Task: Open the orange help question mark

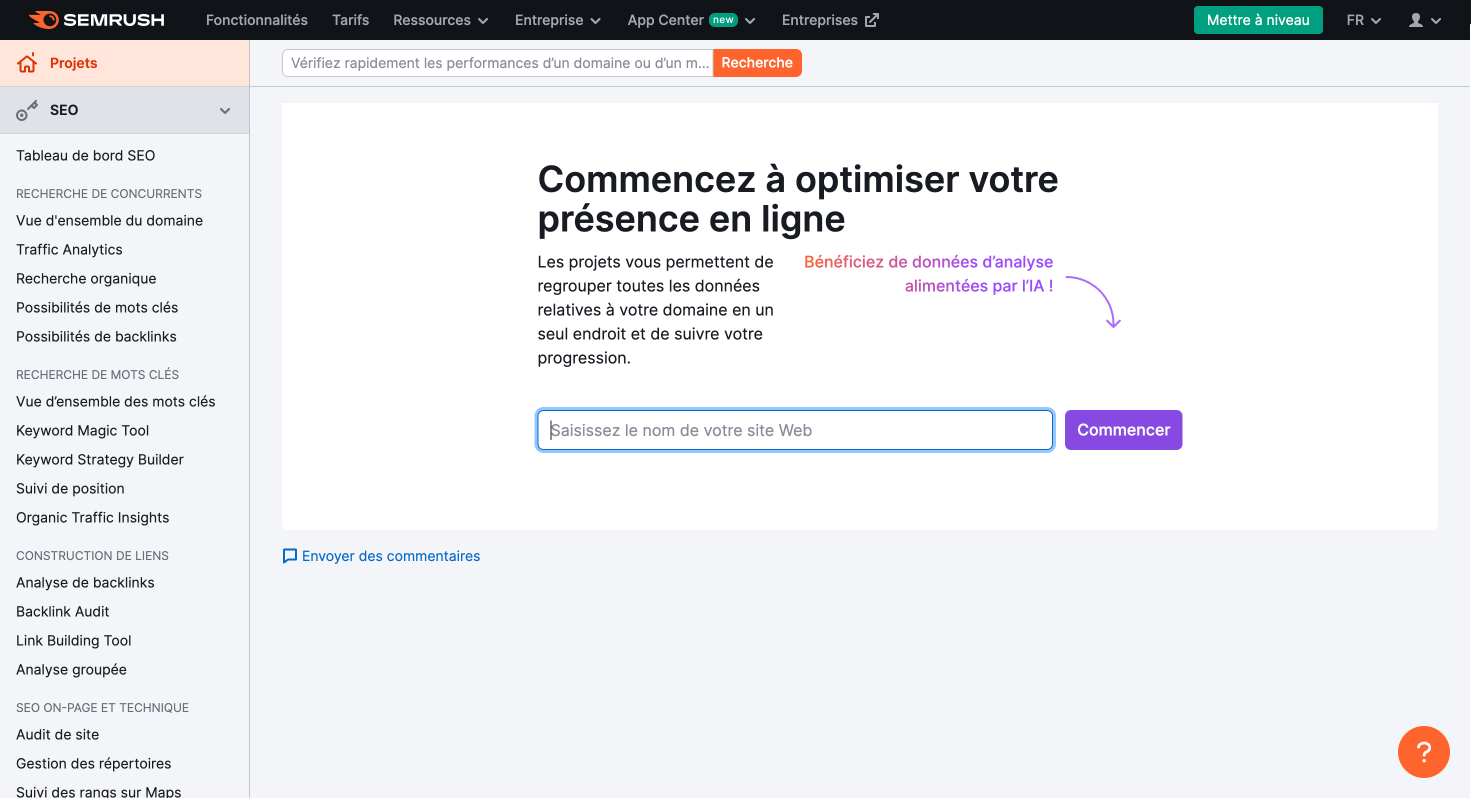Action: tap(1424, 752)
